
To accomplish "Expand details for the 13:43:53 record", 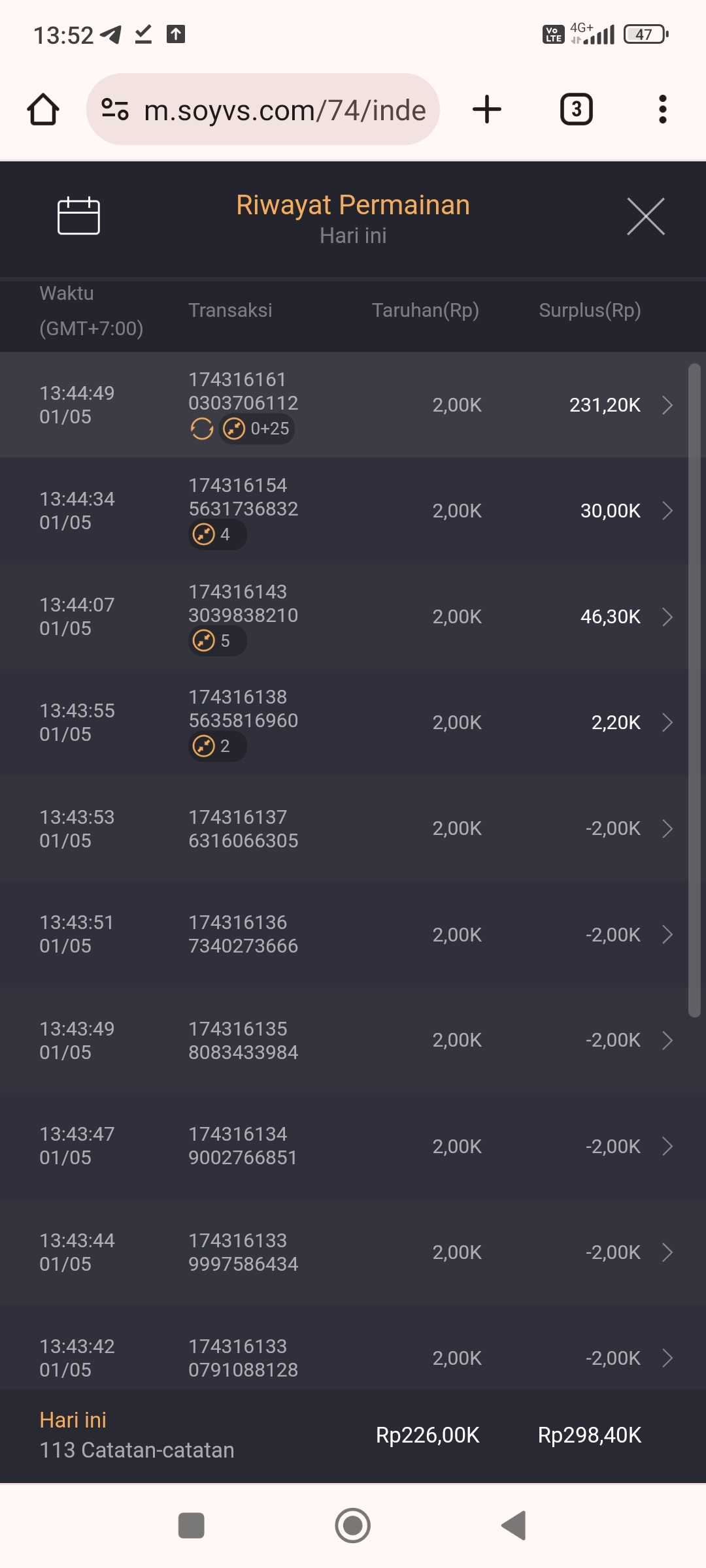I will tap(667, 828).
